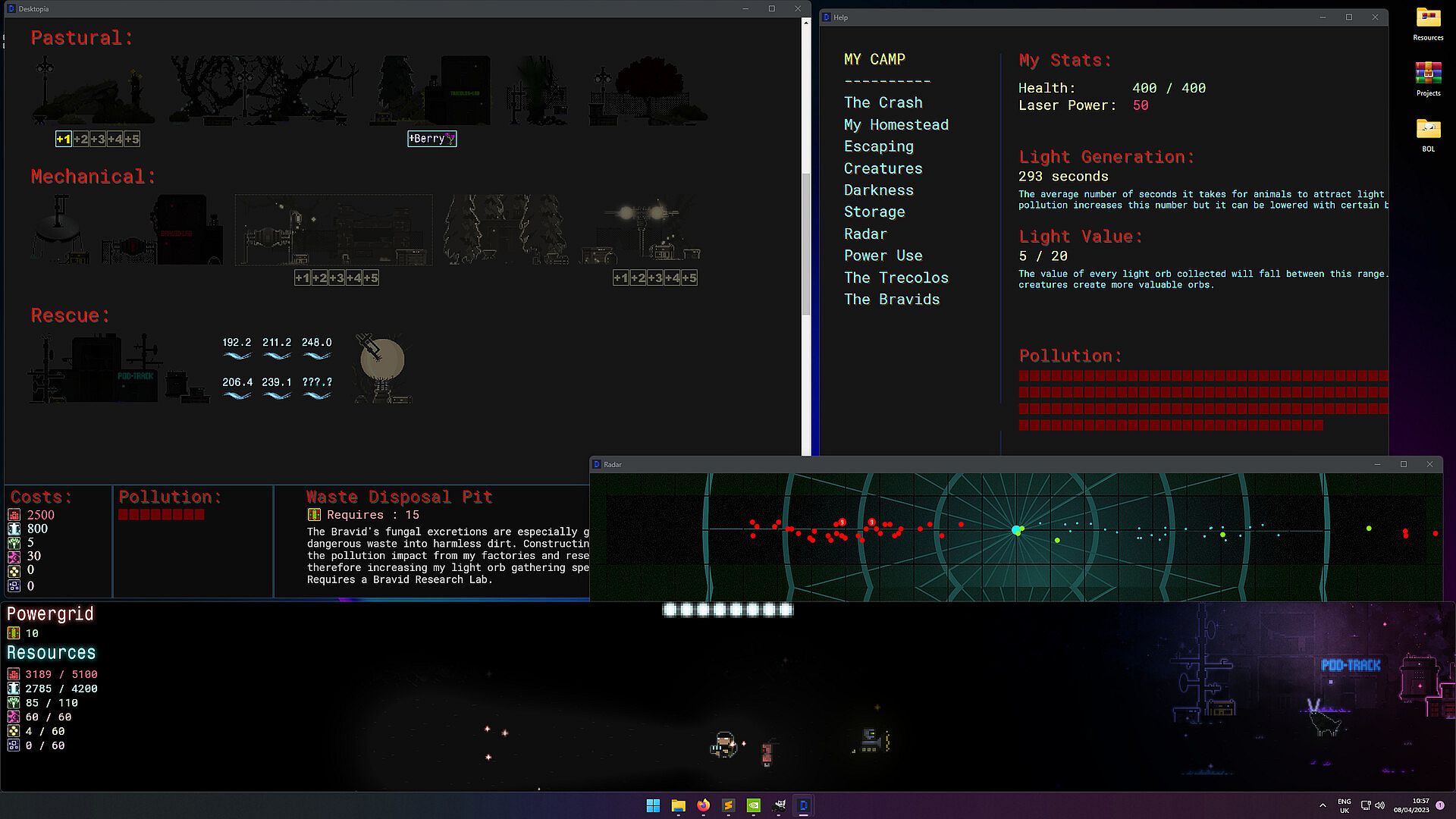Viewport: 1456px width, 819px height.
Task: Click the +3 upgrade under floodlights building
Action: coord(655,278)
